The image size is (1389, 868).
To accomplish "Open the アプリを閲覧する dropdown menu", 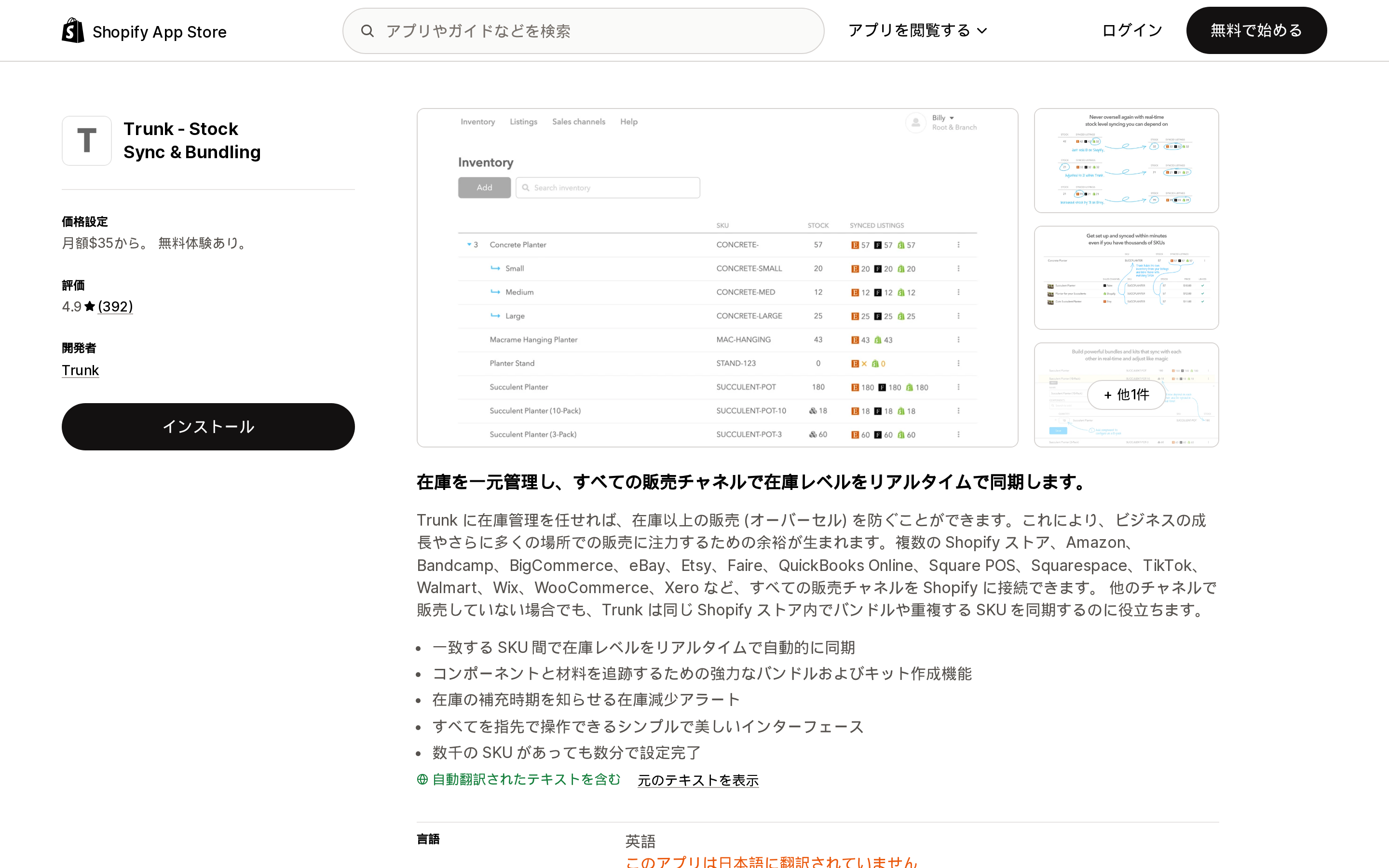I will pyautogui.click(x=917, y=30).
